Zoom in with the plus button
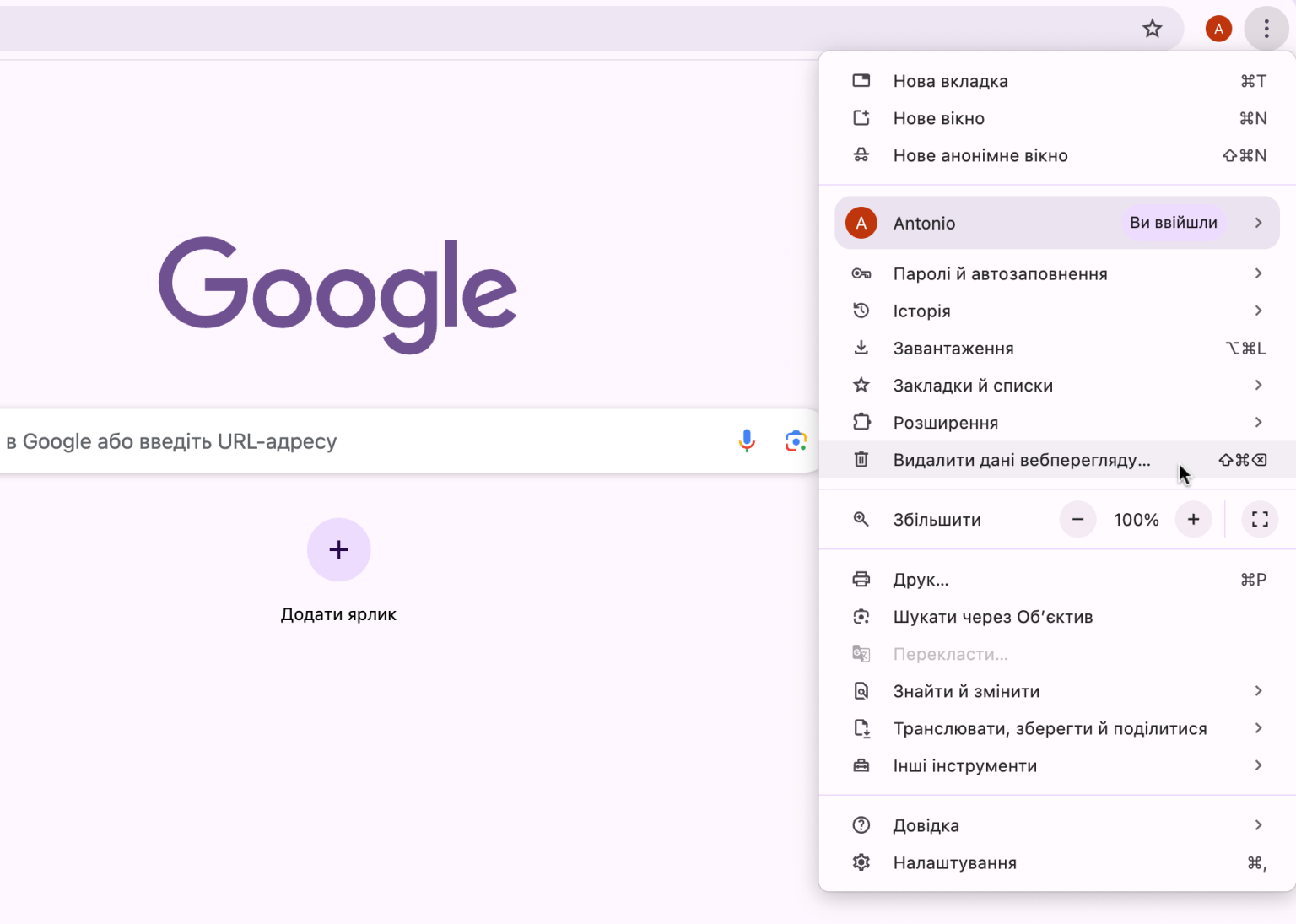The width and height of the screenshot is (1296, 924). pyautogui.click(x=1193, y=520)
